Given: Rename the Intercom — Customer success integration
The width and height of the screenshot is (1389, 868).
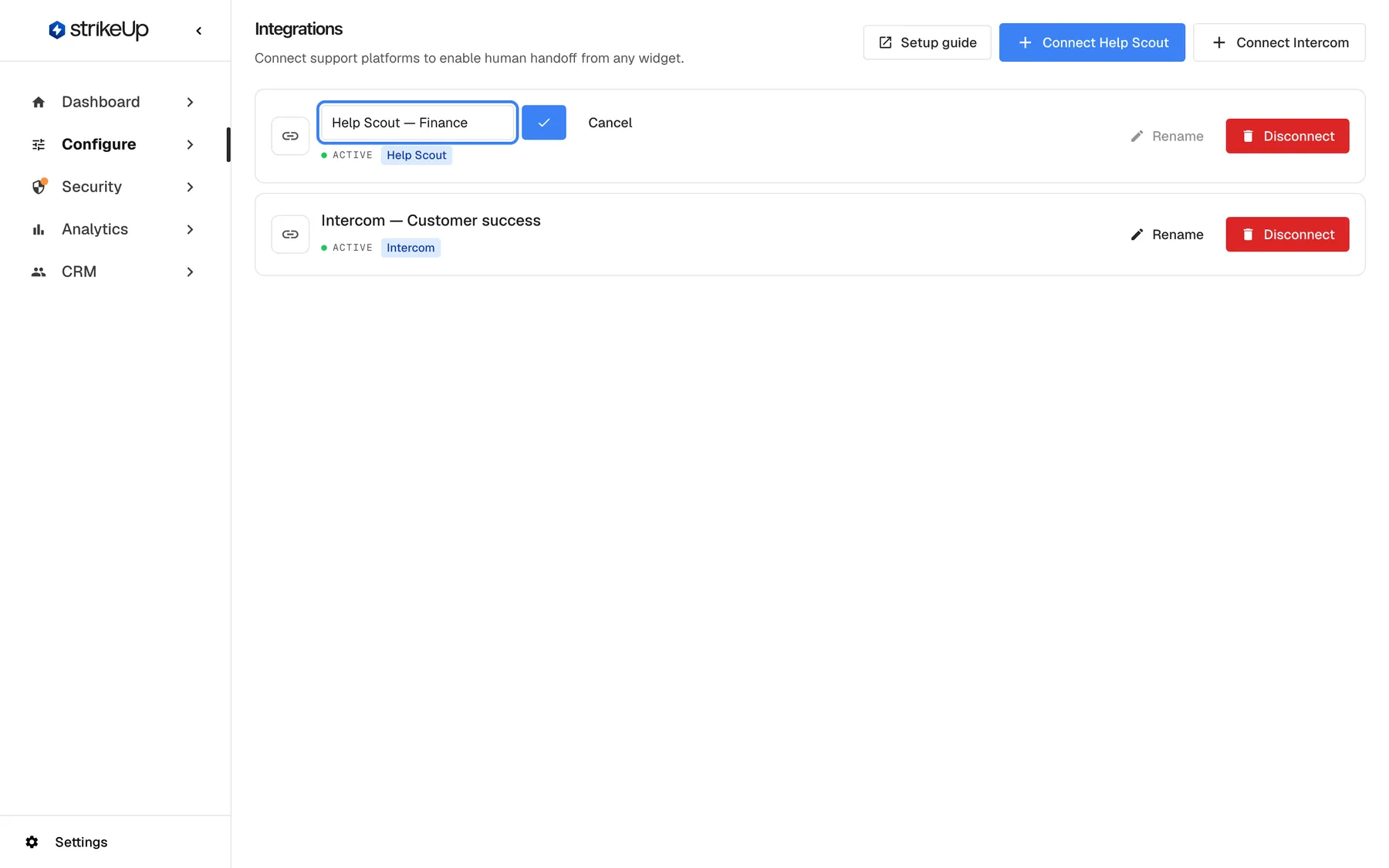Looking at the screenshot, I should (x=1167, y=235).
